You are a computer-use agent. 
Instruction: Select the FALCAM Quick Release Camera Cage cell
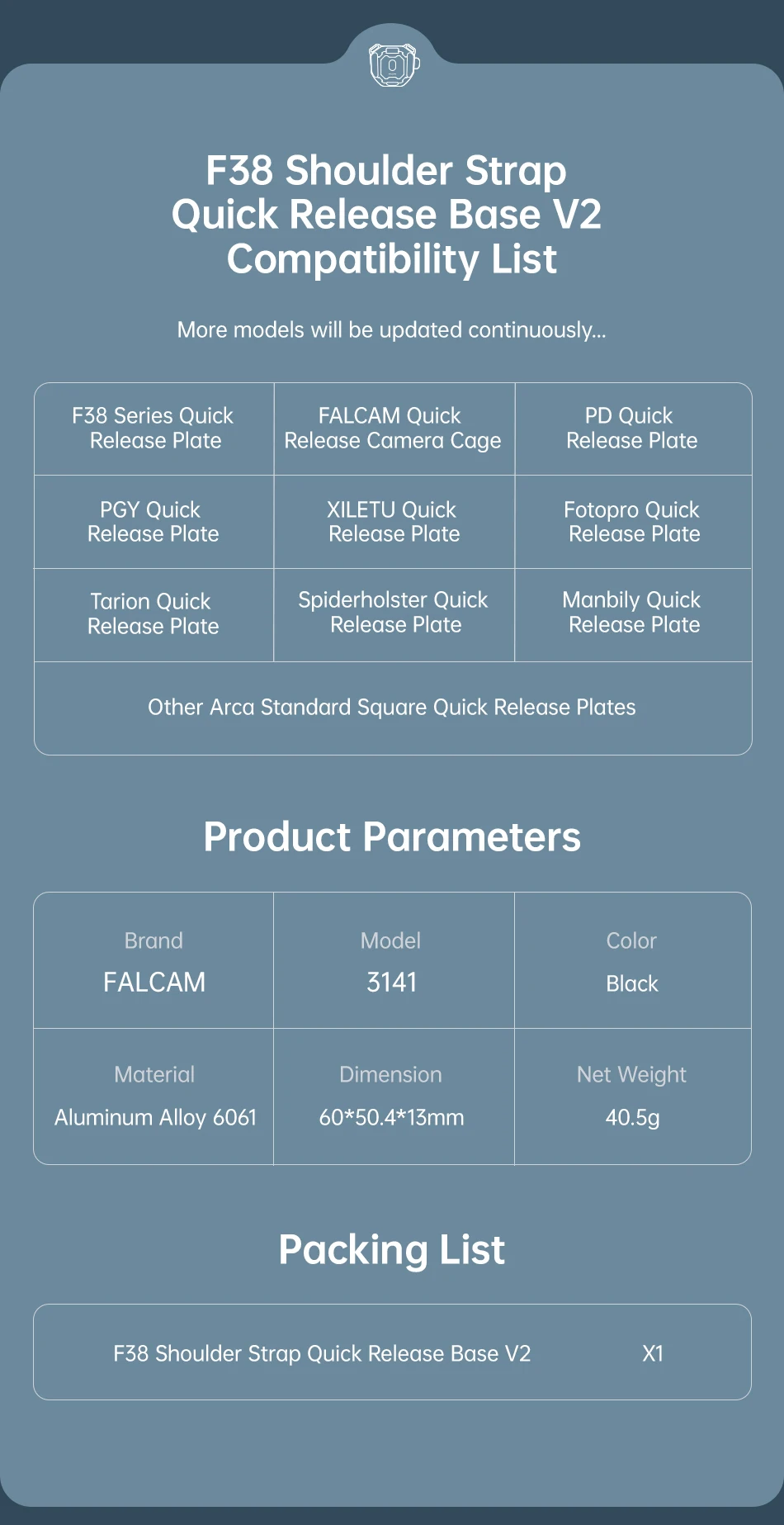tap(393, 429)
